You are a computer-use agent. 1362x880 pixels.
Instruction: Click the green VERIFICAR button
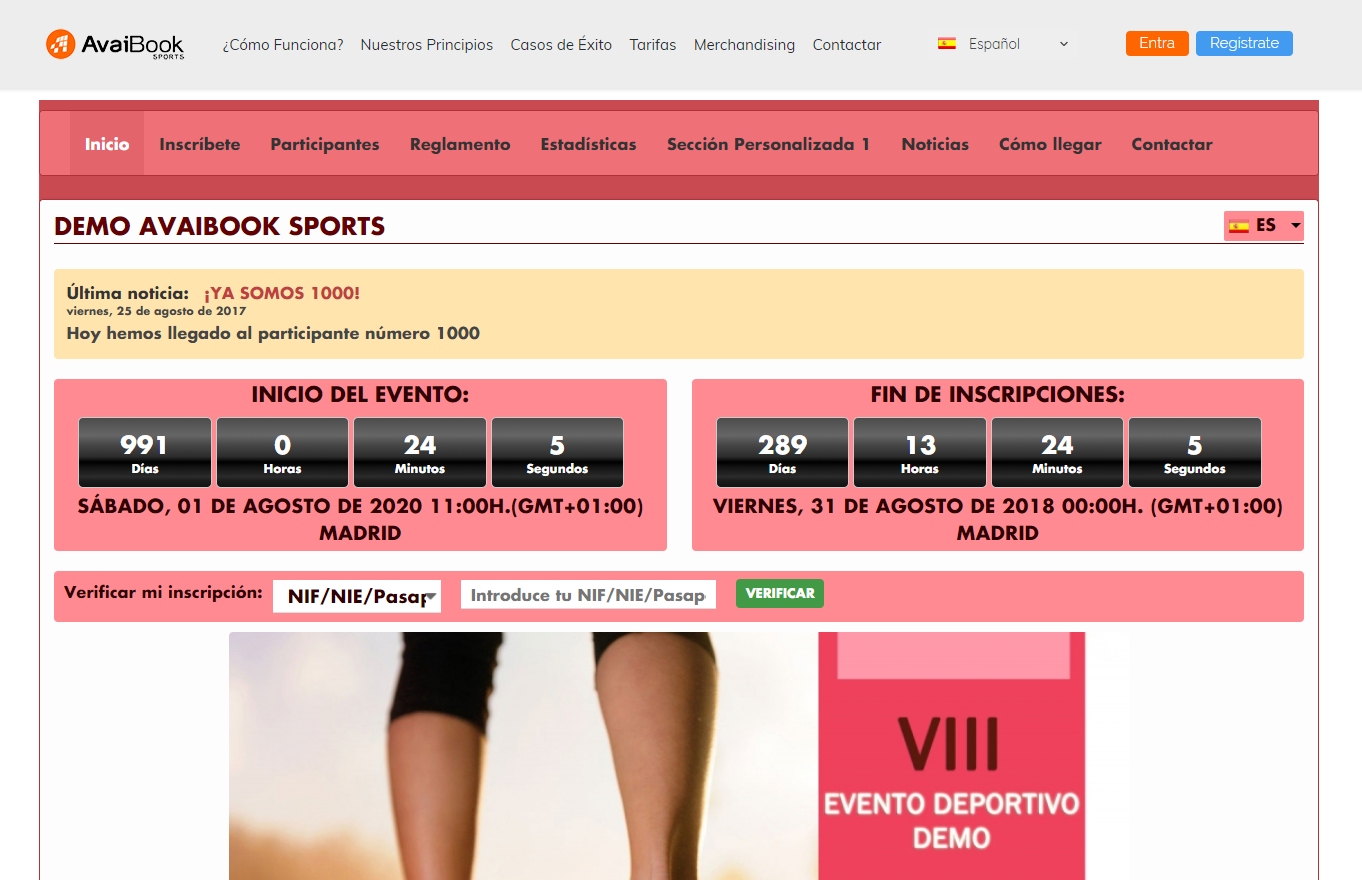pos(779,593)
